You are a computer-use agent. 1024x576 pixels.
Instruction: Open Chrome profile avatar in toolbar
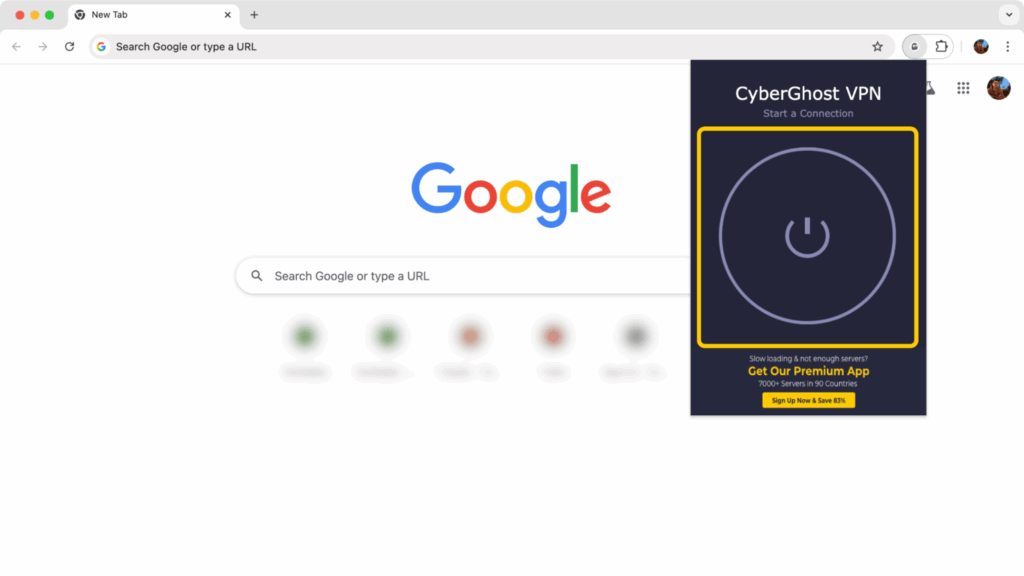(x=980, y=46)
